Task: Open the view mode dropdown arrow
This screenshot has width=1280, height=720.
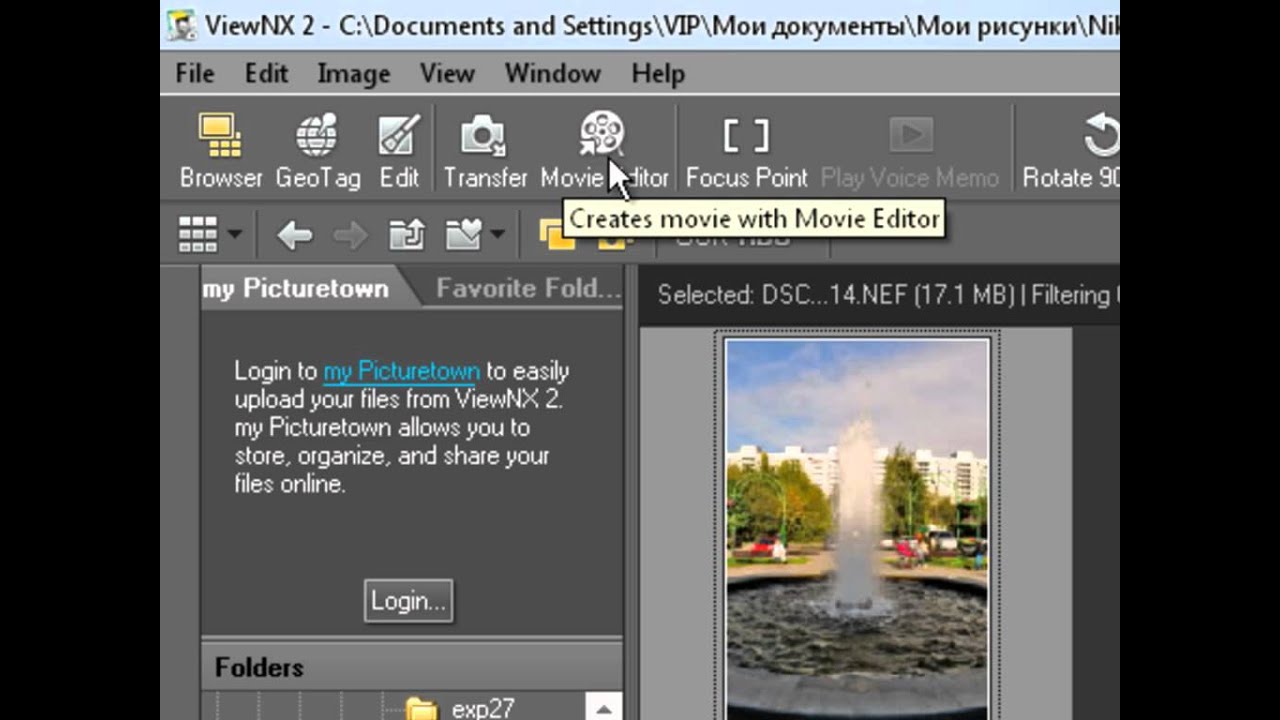Action: 234,236
